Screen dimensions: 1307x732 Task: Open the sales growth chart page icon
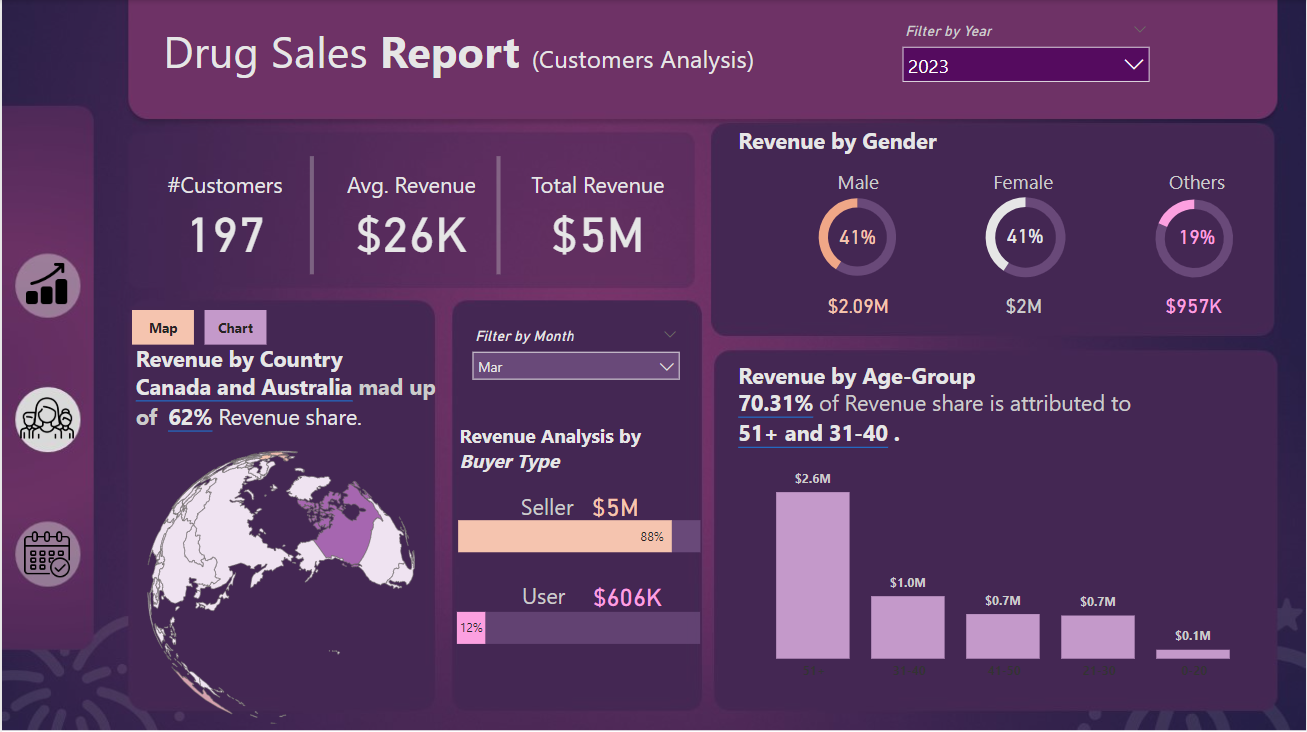(x=48, y=285)
